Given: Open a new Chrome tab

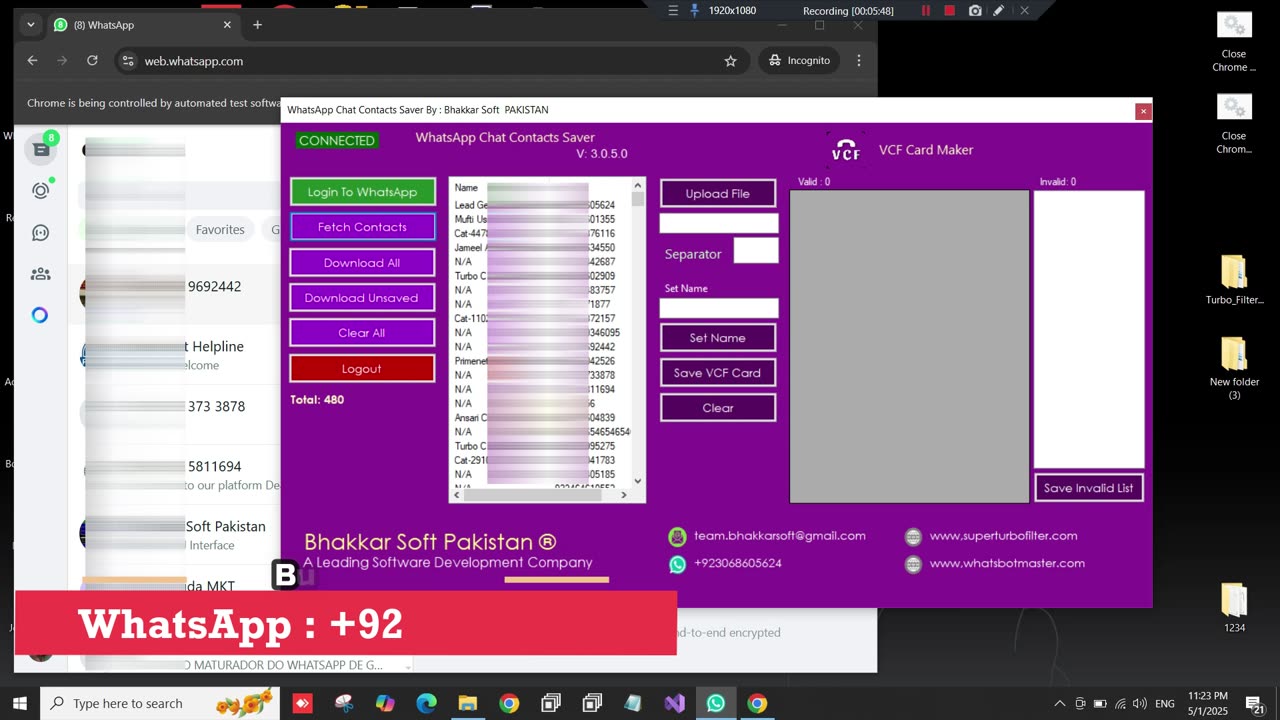Looking at the screenshot, I should click(257, 25).
